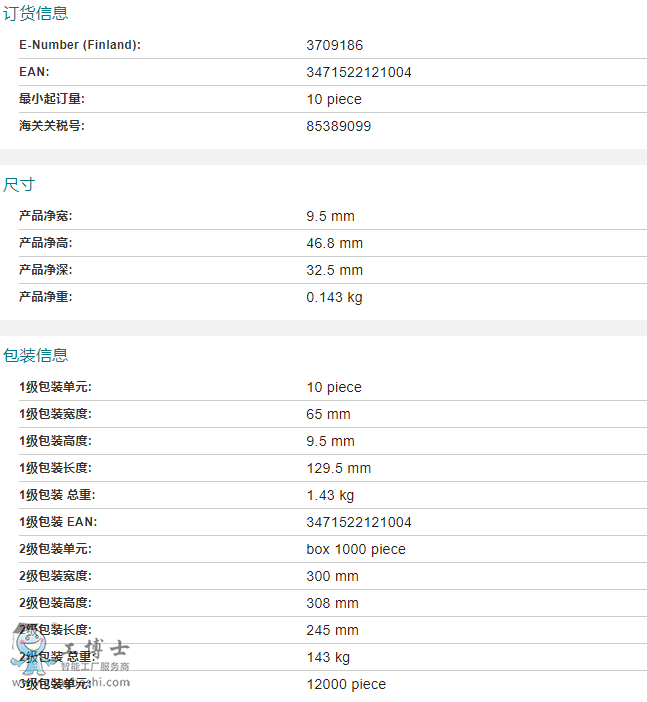Select the value box 1000 piece
This screenshot has height=702, width=647.
click(x=355, y=549)
